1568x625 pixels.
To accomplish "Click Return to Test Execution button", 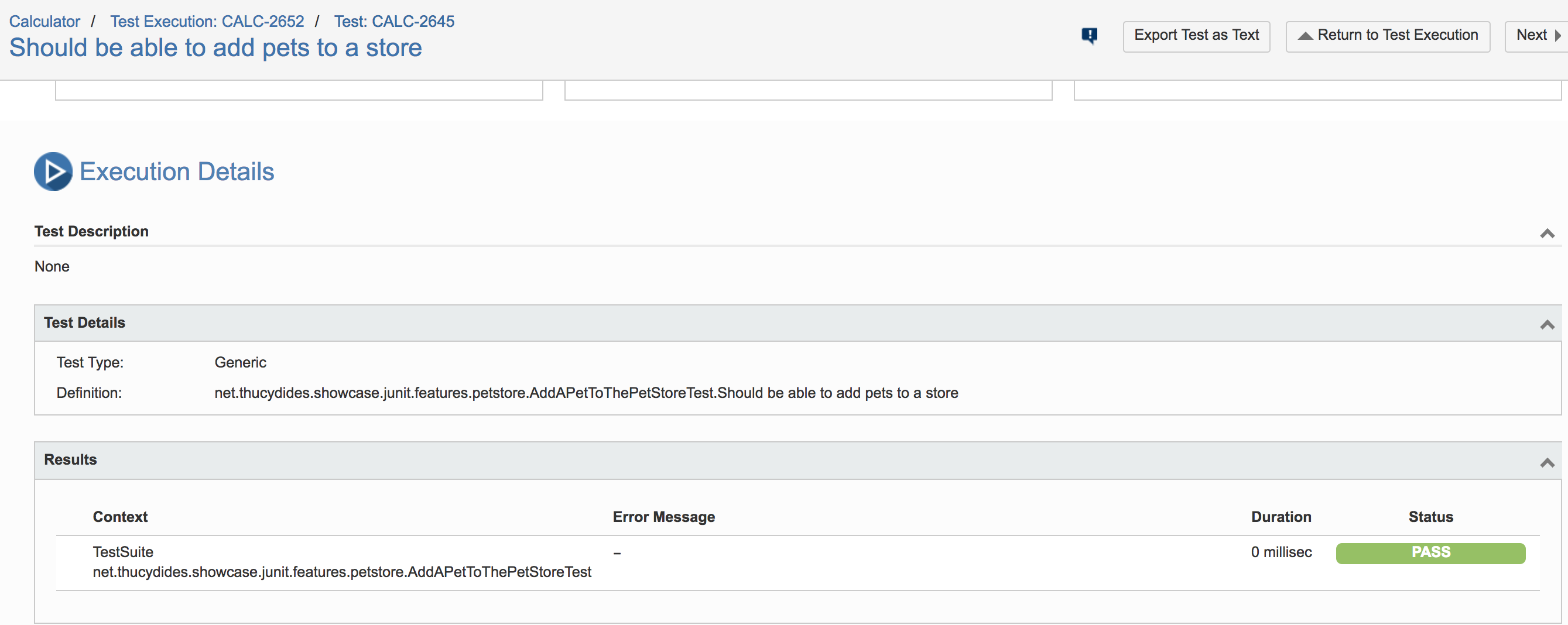I will click(1387, 36).
